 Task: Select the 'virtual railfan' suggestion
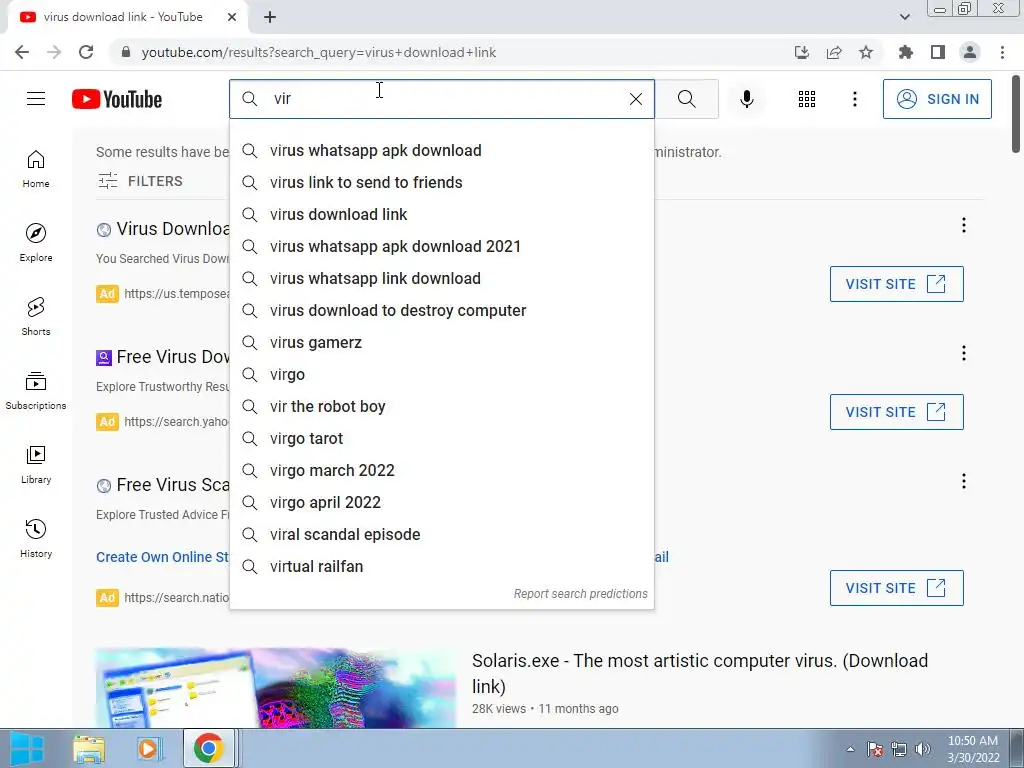441,566
